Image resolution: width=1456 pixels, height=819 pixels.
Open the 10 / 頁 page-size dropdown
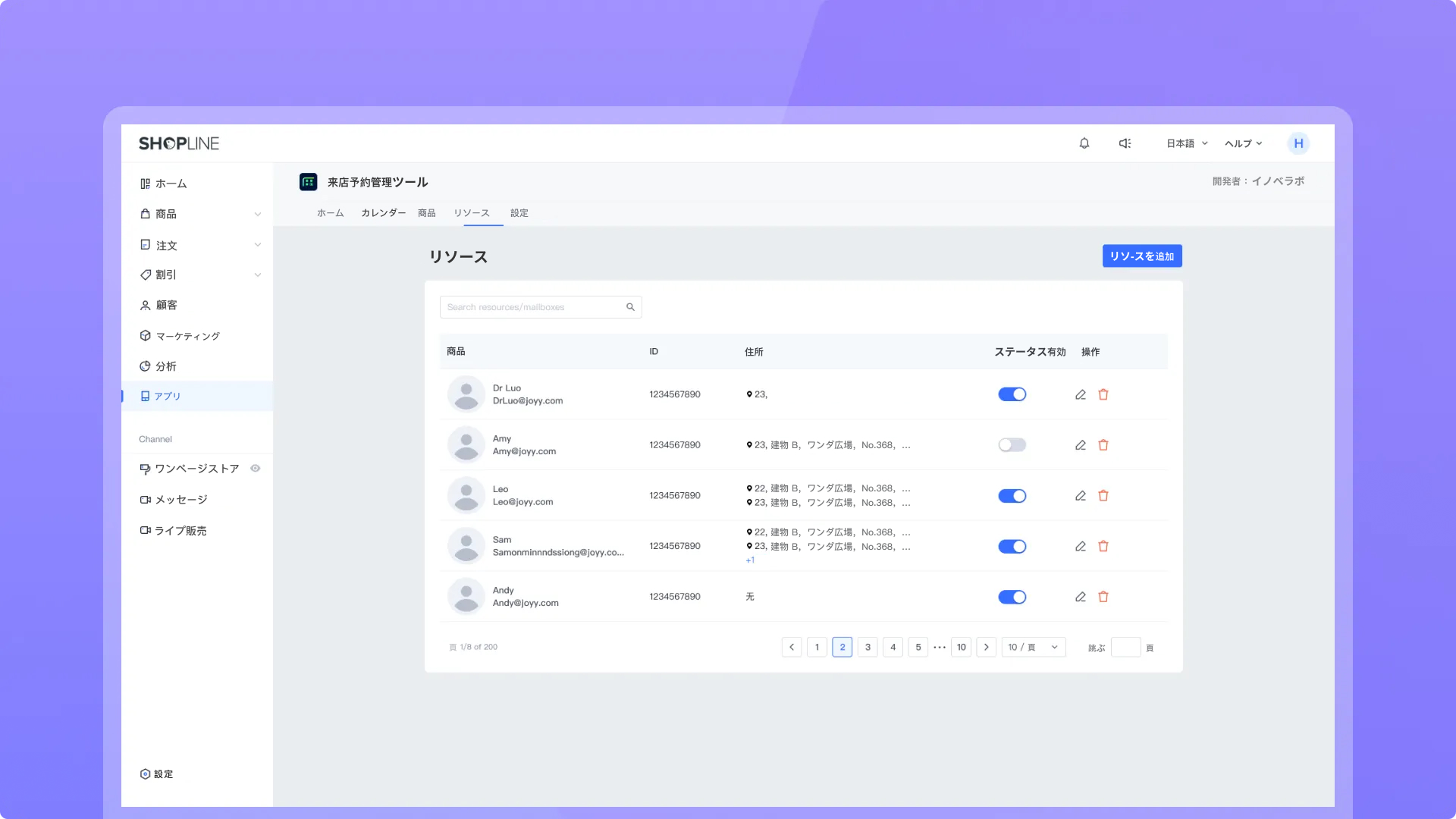(x=1033, y=647)
